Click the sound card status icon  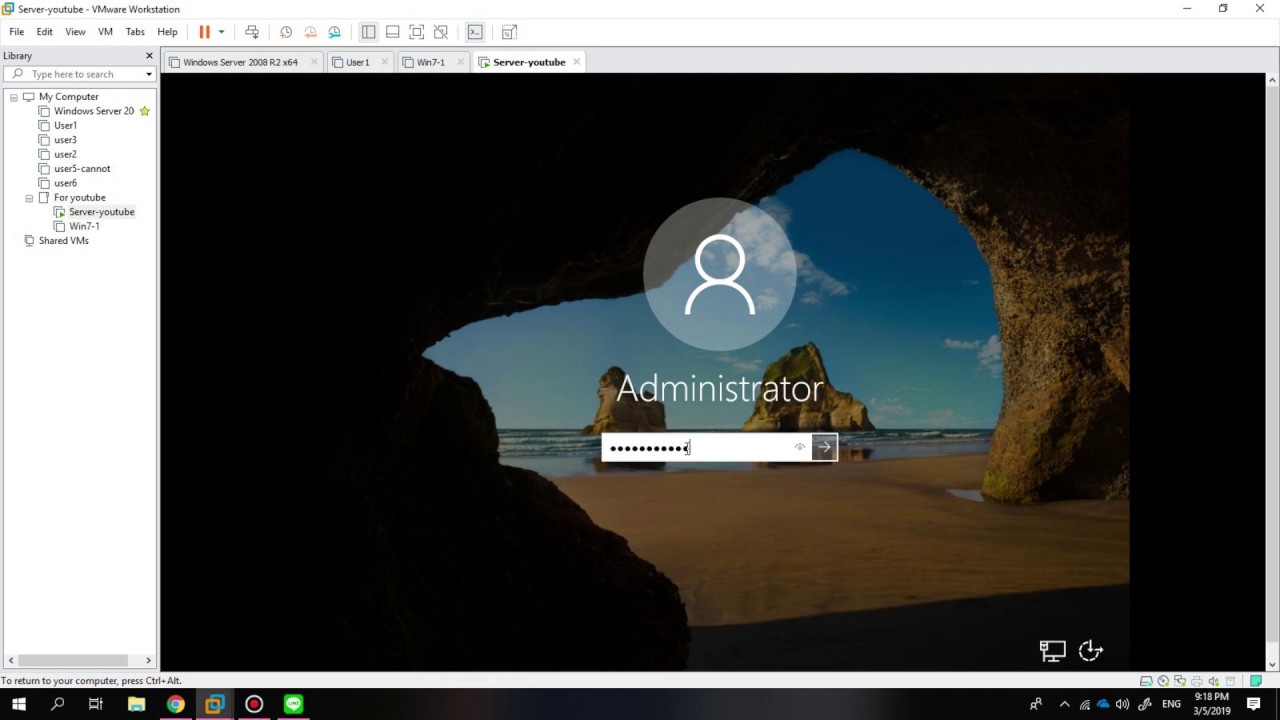click(x=1212, y=681)
